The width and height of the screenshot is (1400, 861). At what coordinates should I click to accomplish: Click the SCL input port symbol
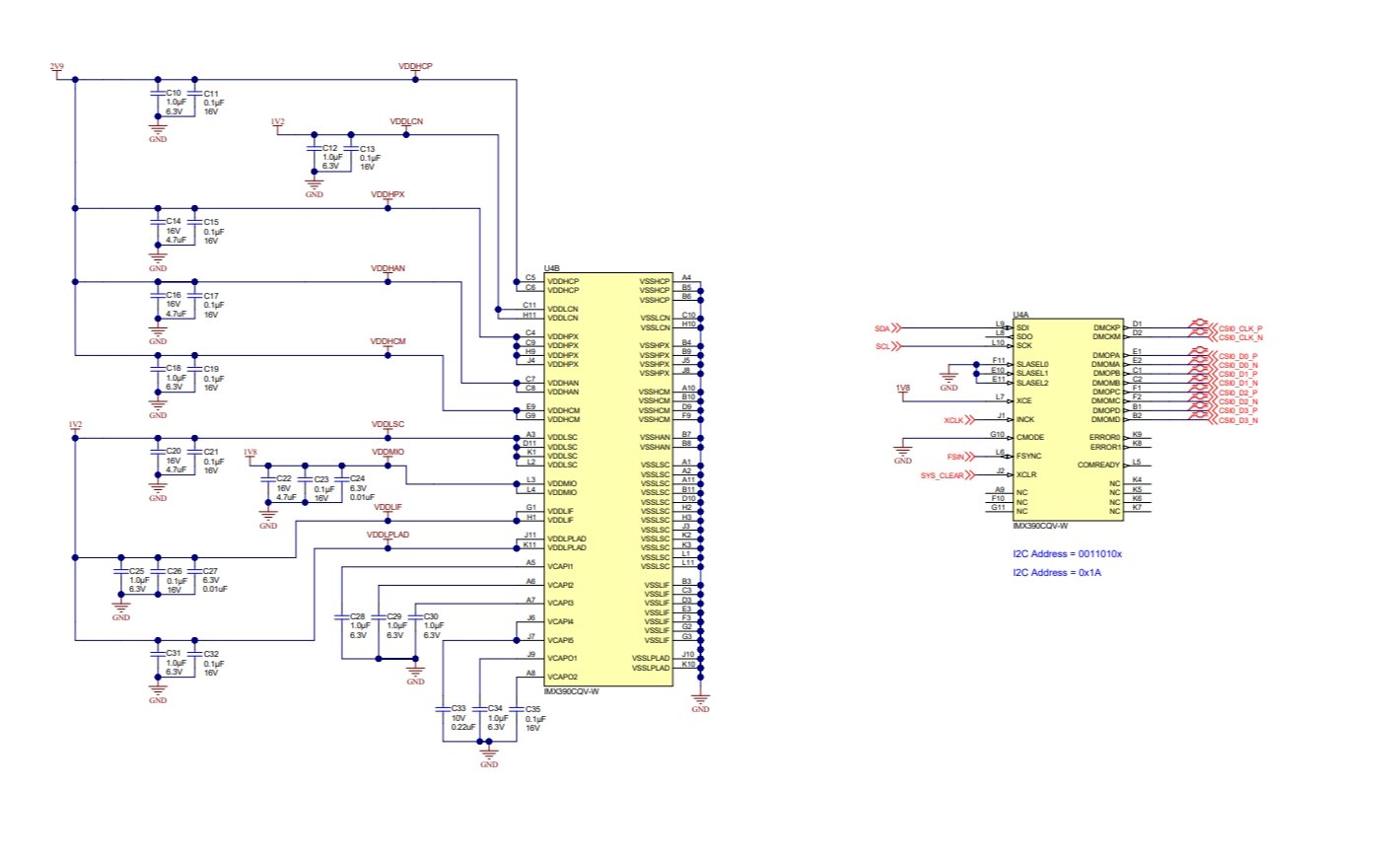(887, 346)
